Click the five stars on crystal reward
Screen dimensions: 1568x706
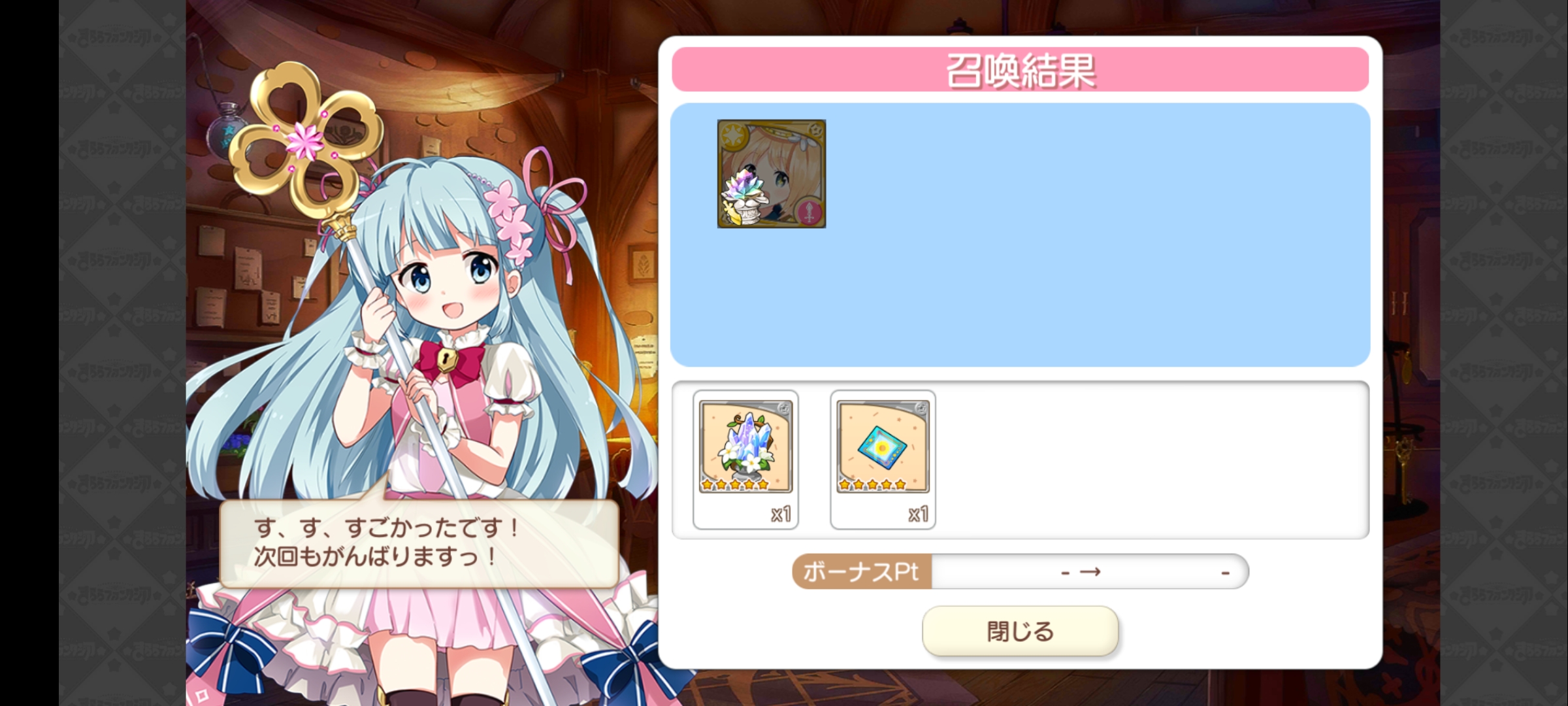click(735, 485)
